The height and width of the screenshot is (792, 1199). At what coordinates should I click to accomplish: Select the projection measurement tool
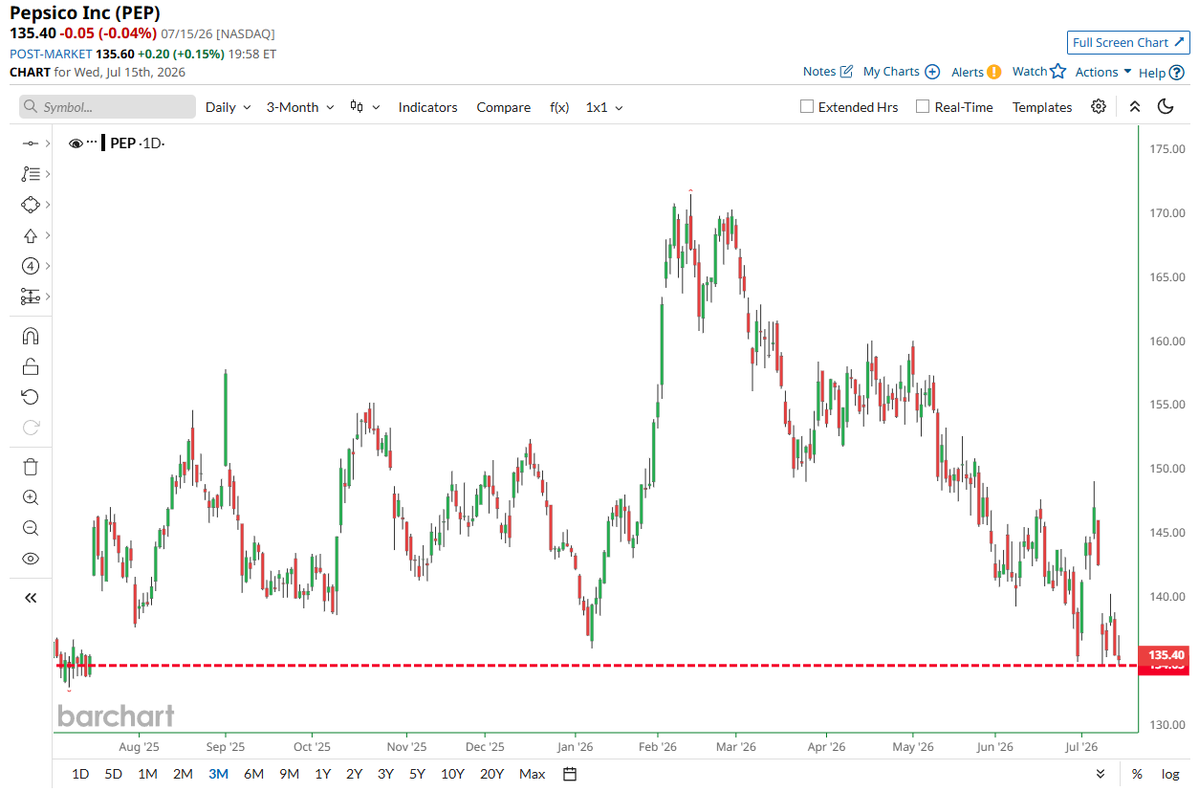click(30, 297)
